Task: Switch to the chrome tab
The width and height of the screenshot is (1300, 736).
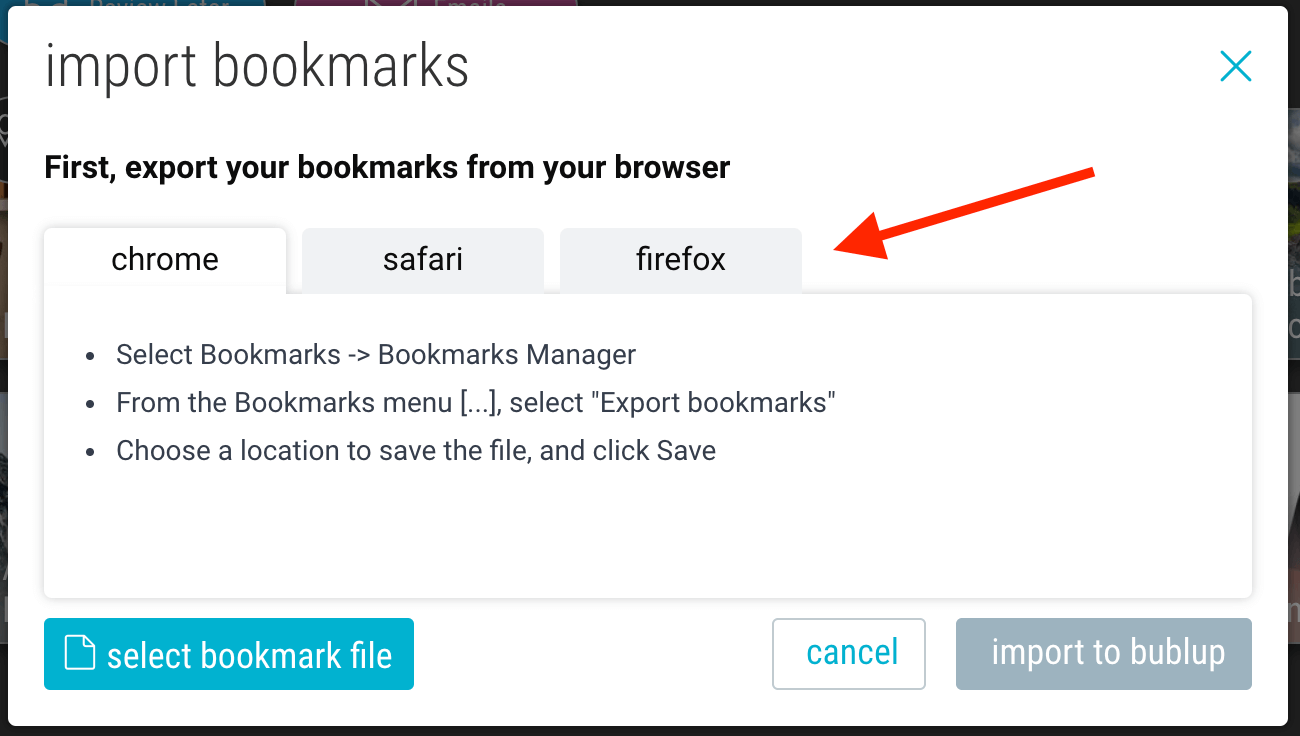Action: pos(165,260)
